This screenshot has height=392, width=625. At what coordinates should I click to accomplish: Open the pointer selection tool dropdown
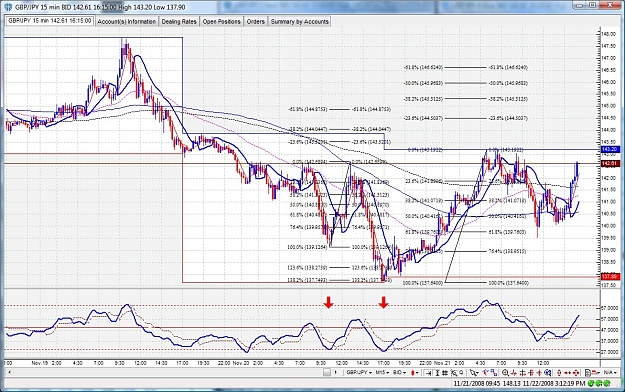click(475, 373)
